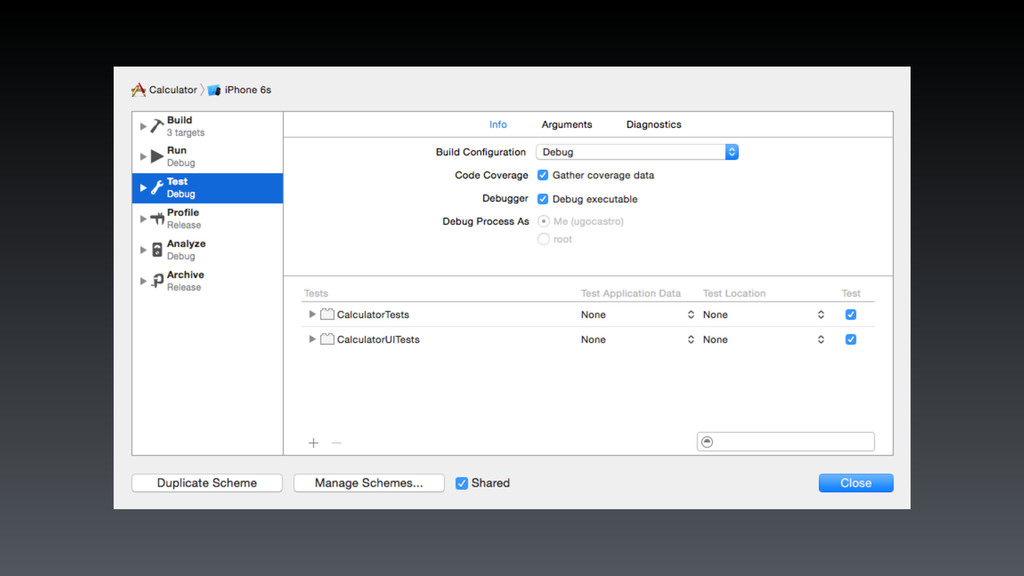Viewport: 1024px width, 576px height.
Task: Click the Test Application Data column header
Action: click(631, 293)
